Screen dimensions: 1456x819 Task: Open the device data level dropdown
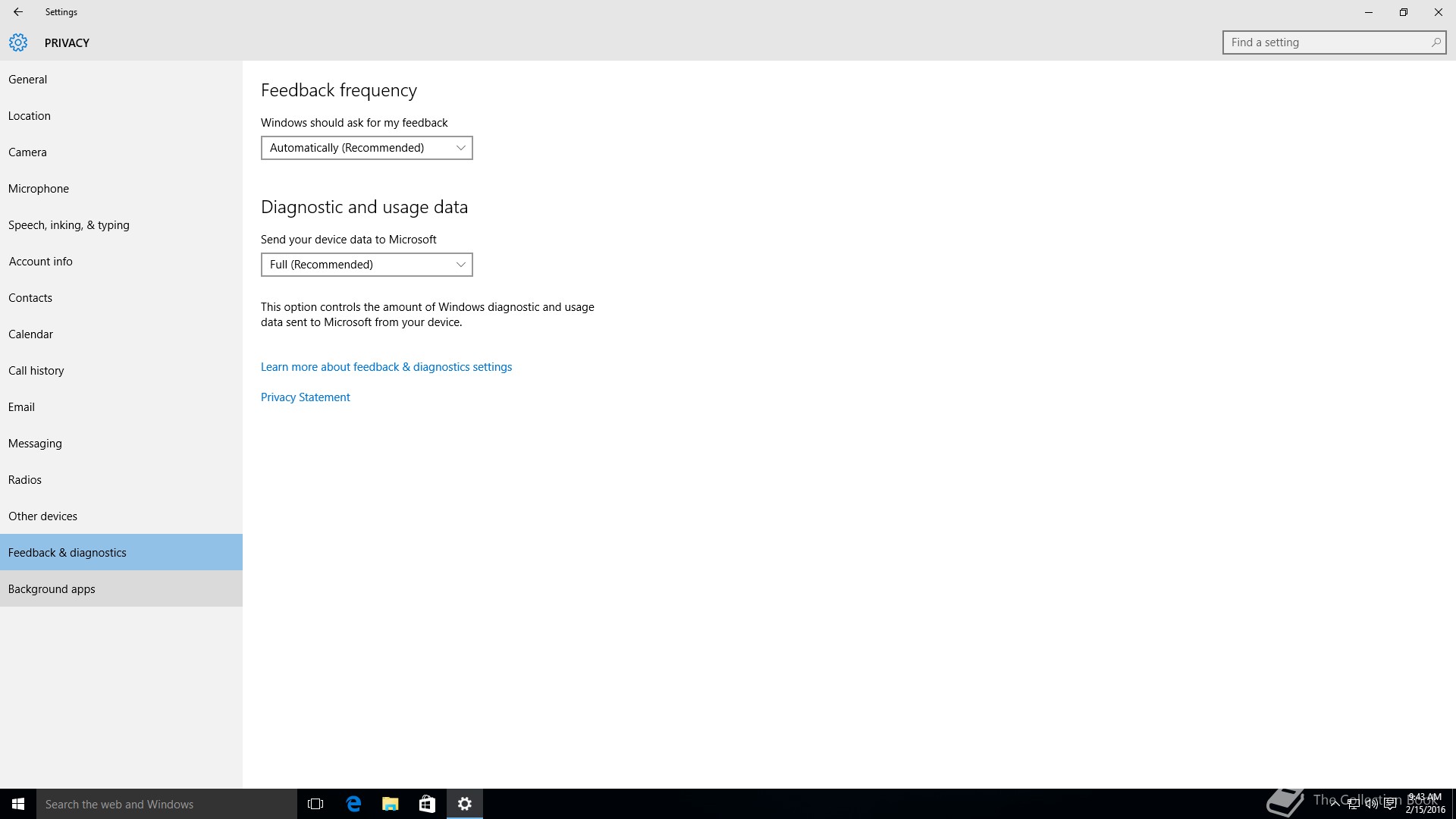[x=367, y=265]
